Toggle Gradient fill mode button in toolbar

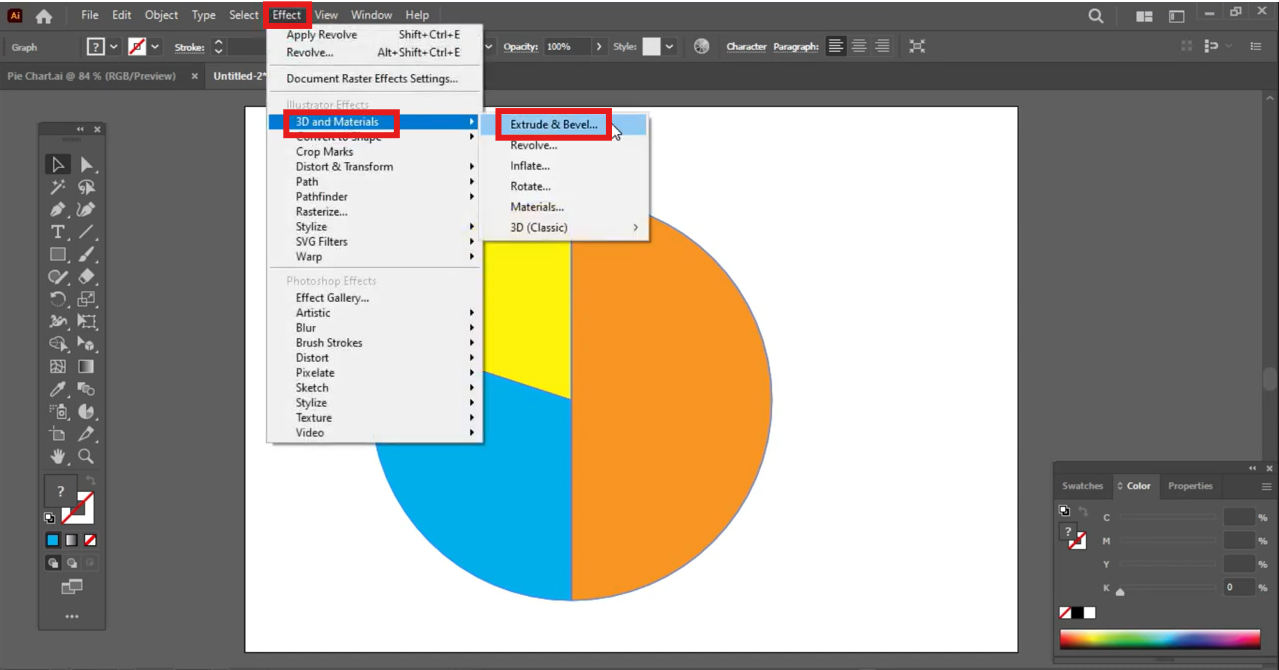[72, 540]
